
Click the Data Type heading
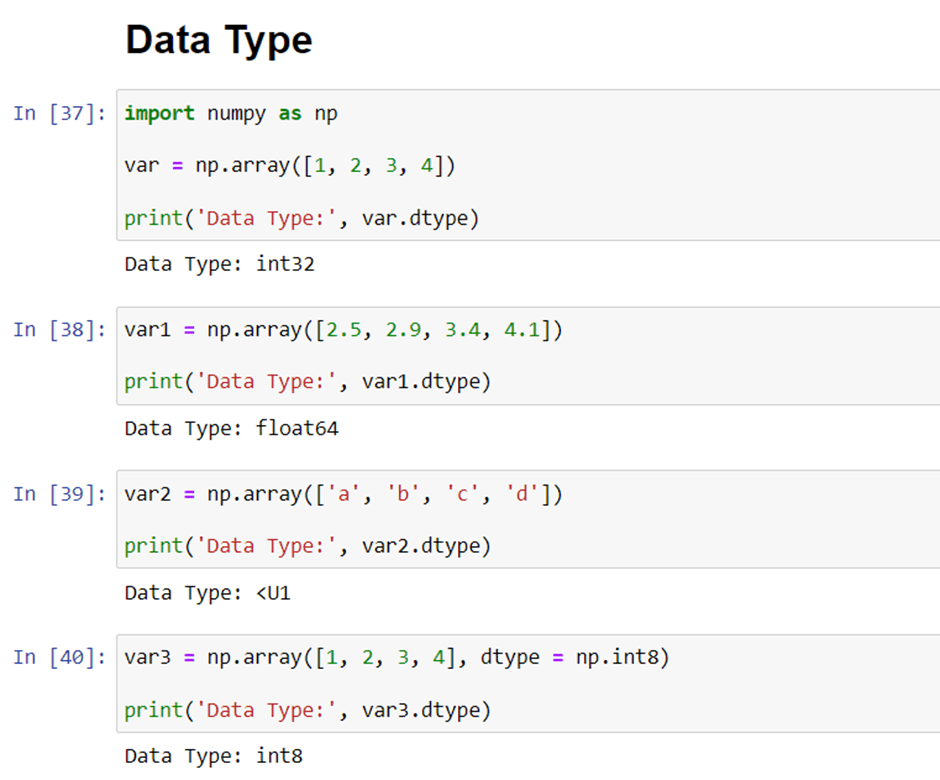click(219, 40)
